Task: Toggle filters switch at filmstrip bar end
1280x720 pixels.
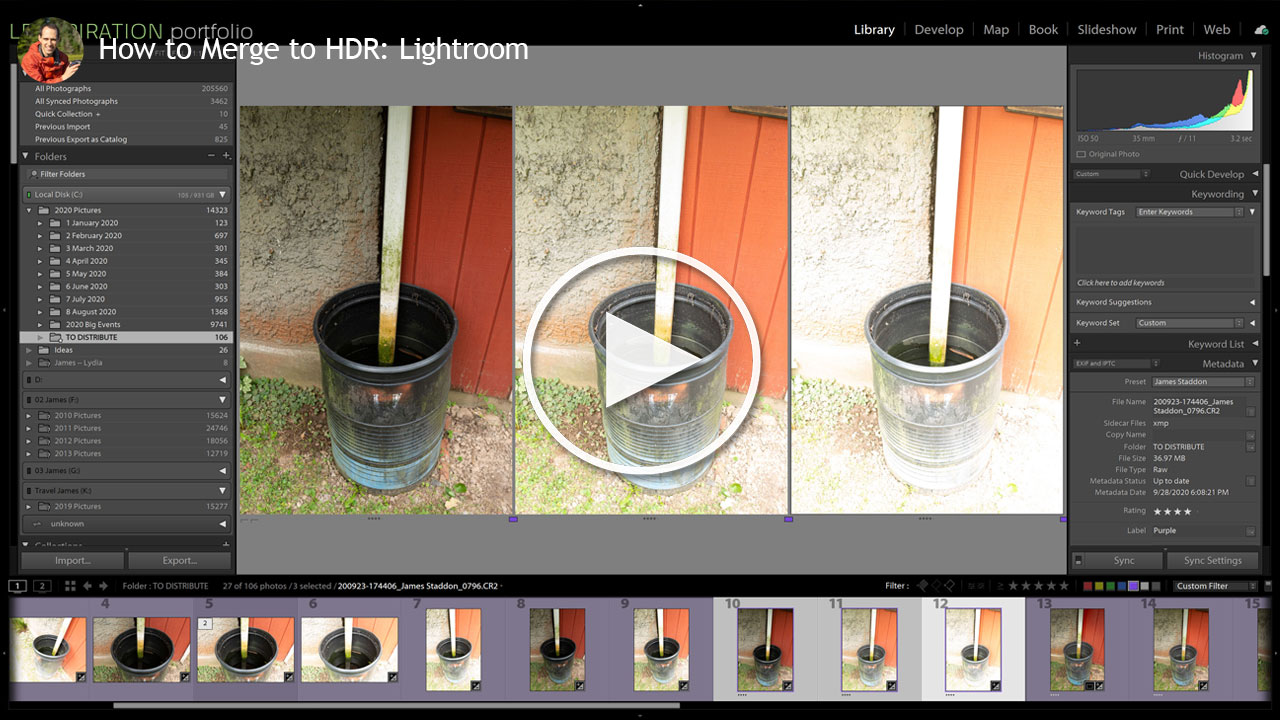Action: point(1266,586)
